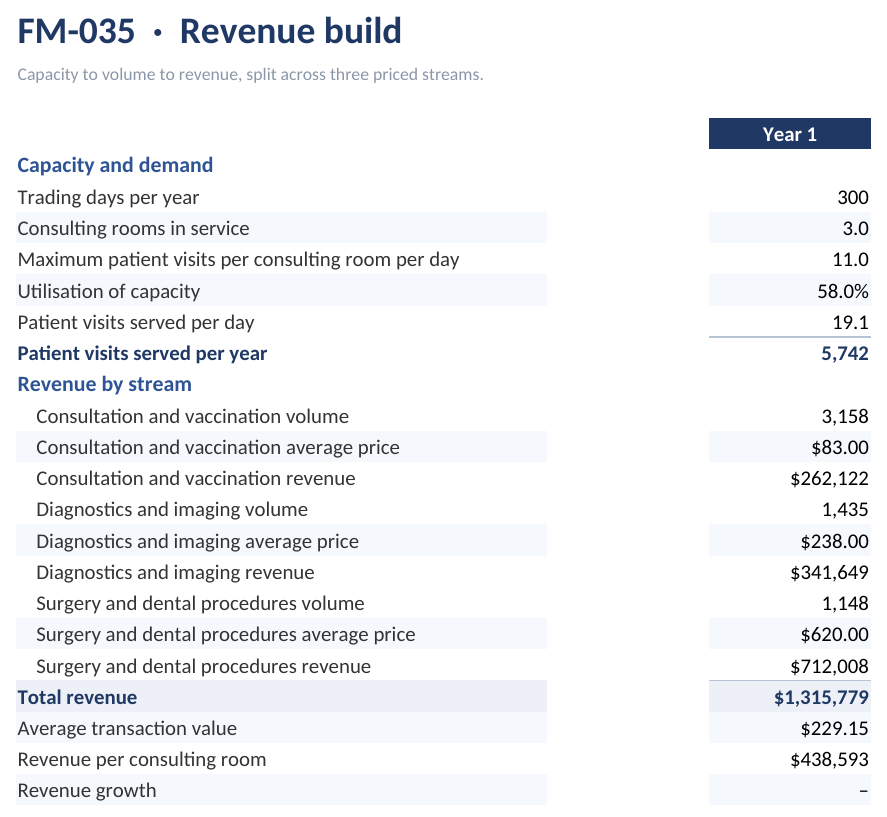Select 'Diagnostics and imaging volume' label

[172, 510]
